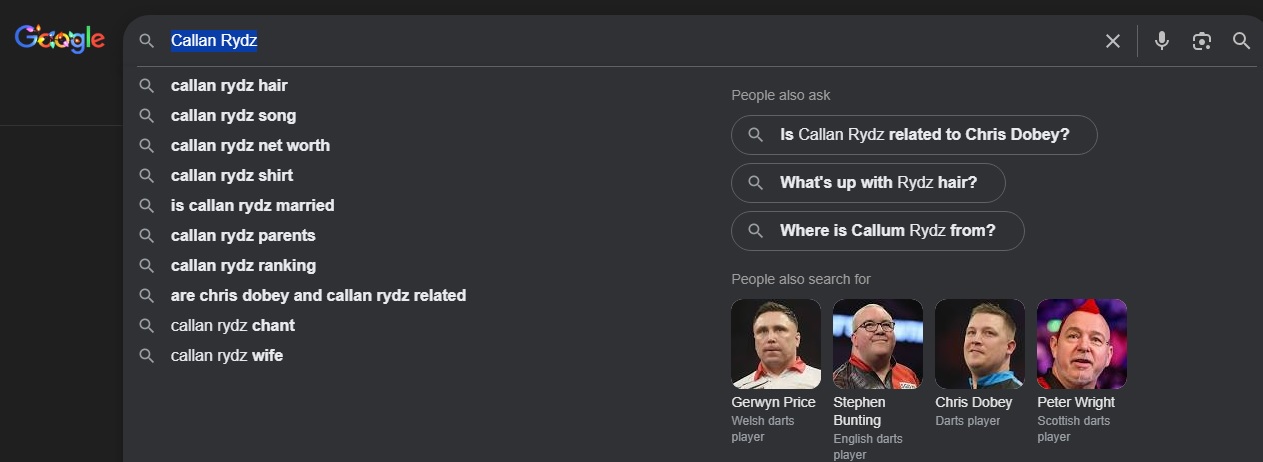Open 'Where is Callum Rydz from?' question

pyautogui.click(x=877, y=231)
